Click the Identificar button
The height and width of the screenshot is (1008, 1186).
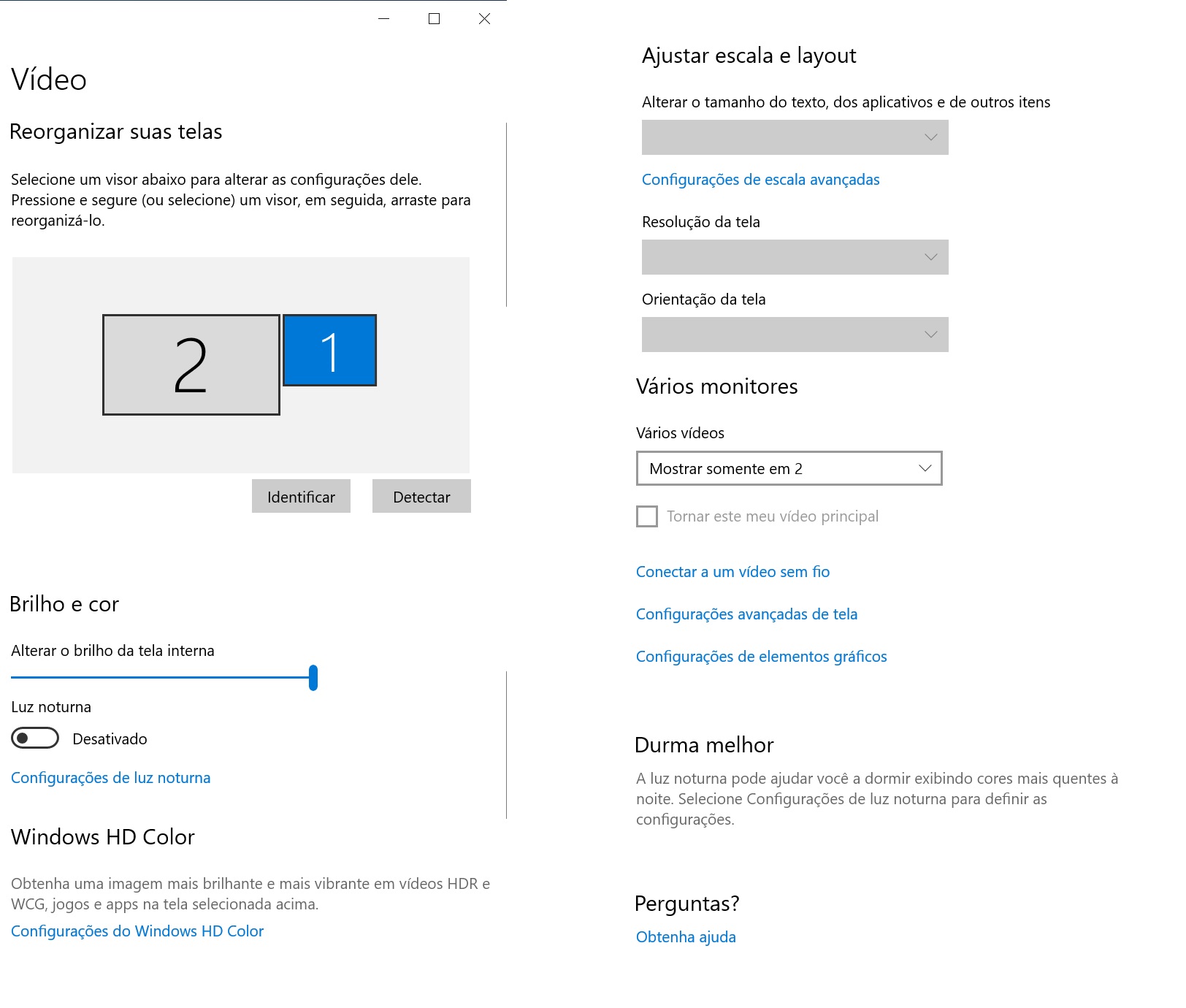pos(301,497)
